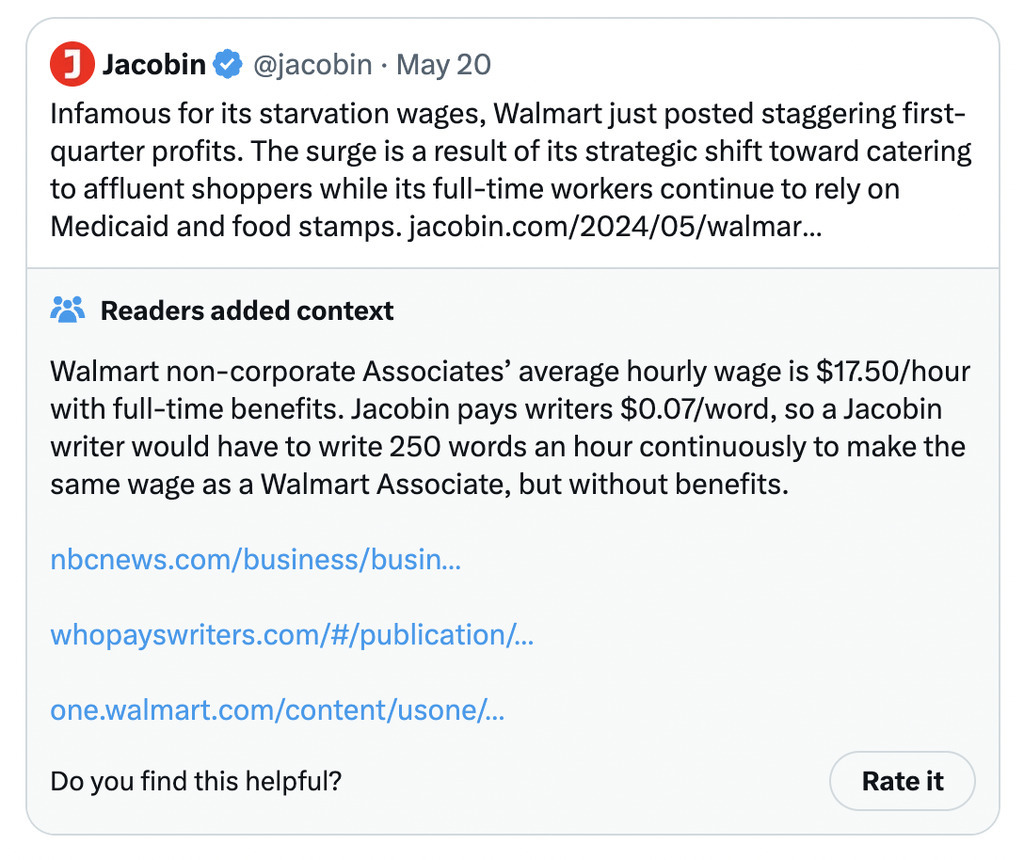The width and height of the screenshot is (1024, 860).
Task: Open the Jacobin display name profile link
Action: click(153, 66)
